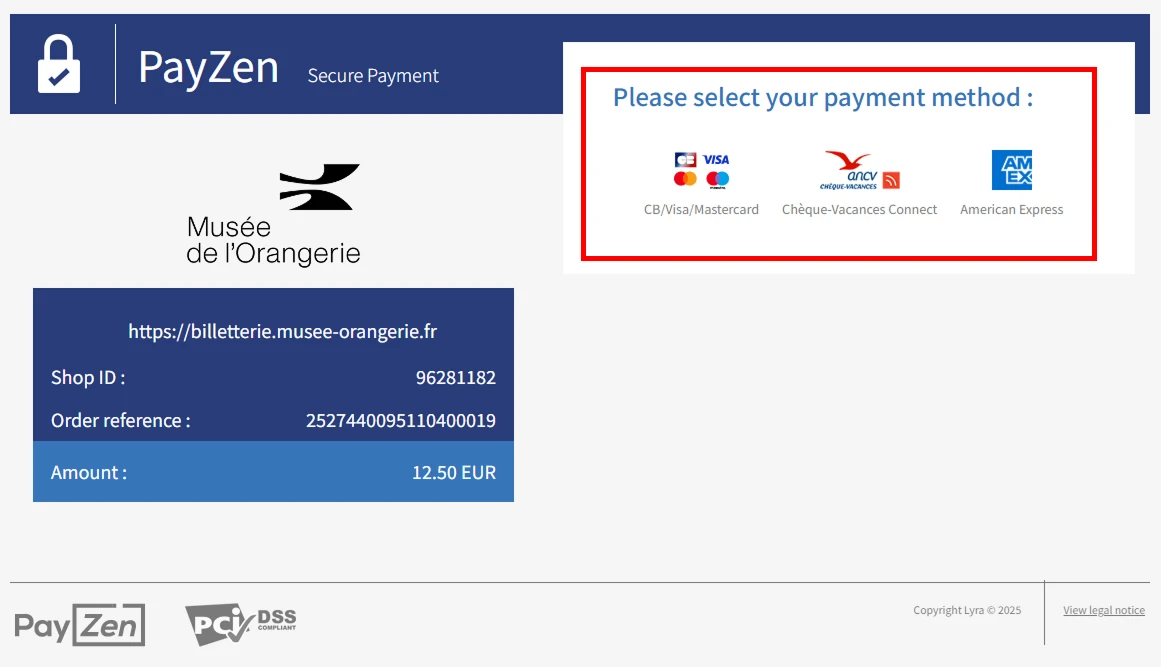This screenshot has height=667, width=1161.
Task: Click the Copyright Lyra 2025 text
Action: (x=967, y=610)
